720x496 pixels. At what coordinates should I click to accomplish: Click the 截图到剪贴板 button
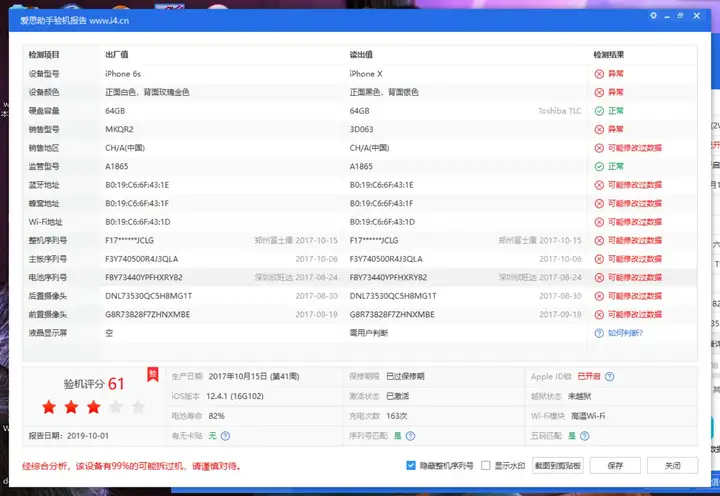click(557, 466)
